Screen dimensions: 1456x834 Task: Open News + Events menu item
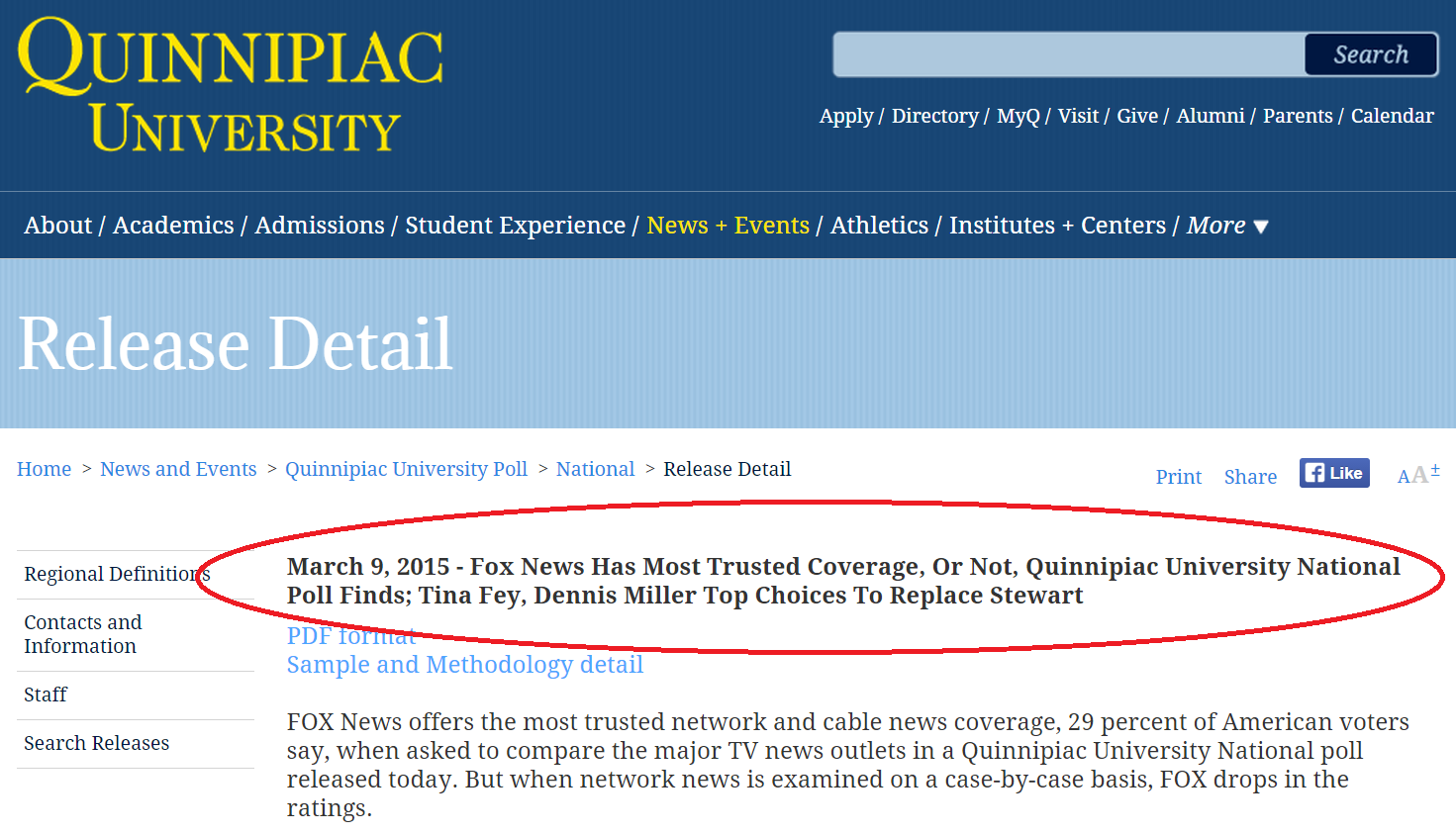[x=728, y=226]
